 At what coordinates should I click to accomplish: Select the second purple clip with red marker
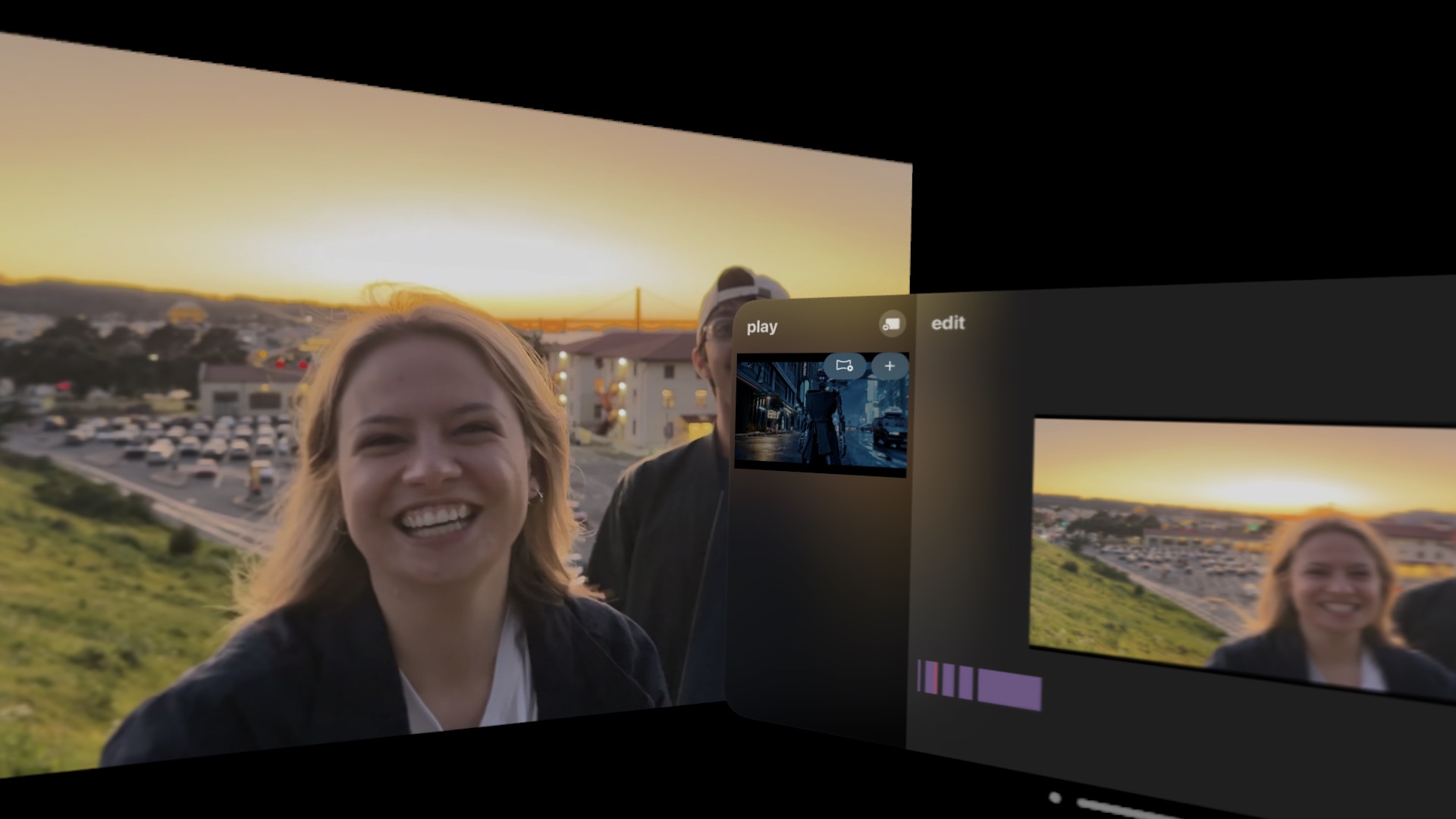click(x=929, y=677)
